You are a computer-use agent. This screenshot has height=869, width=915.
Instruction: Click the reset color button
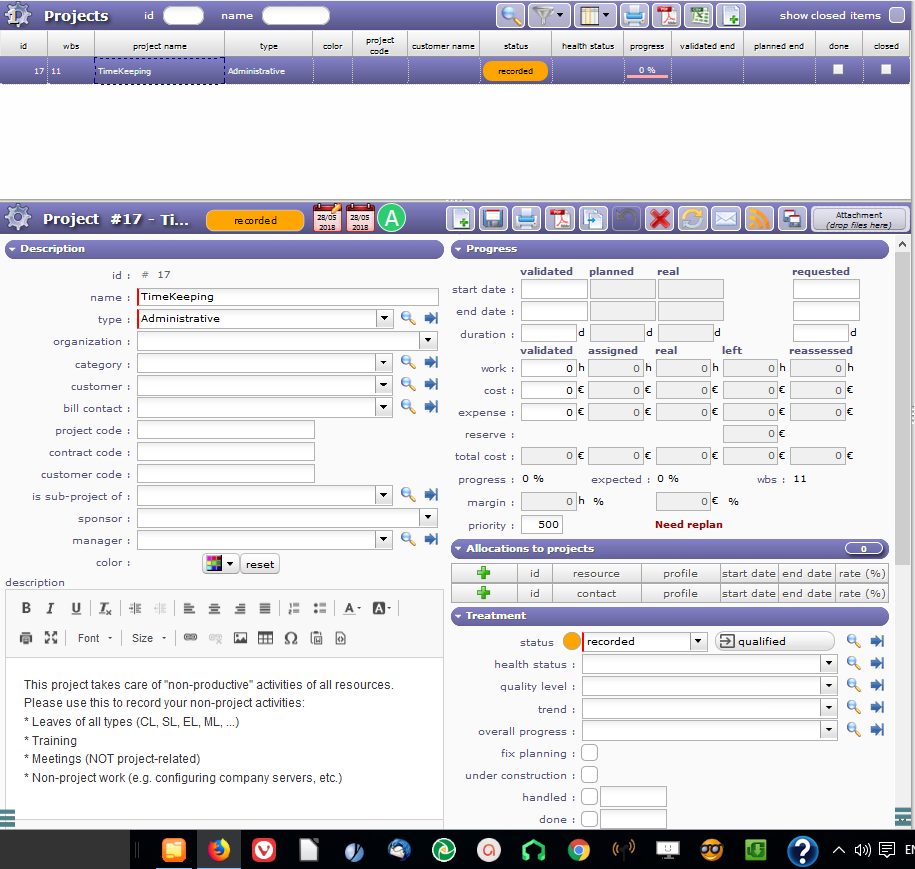coord(259,564)
